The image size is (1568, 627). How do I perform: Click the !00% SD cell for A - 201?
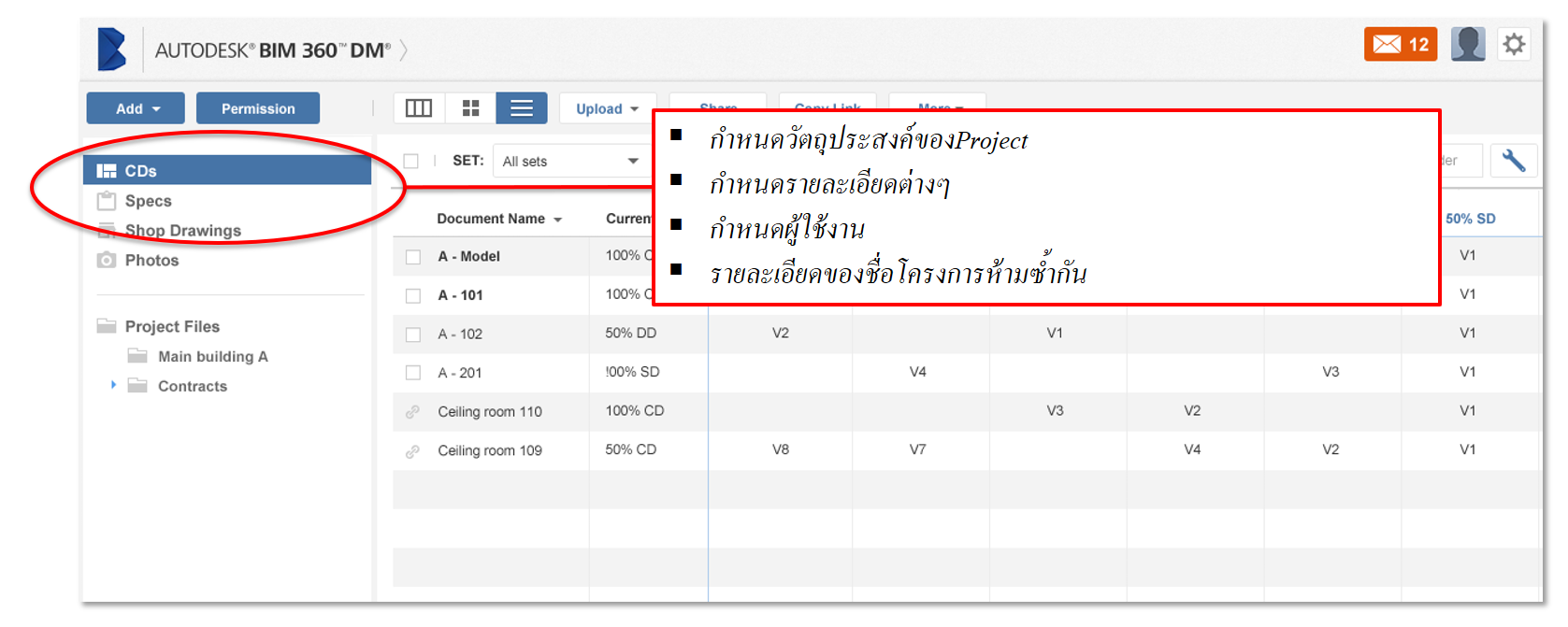point(633,372)
